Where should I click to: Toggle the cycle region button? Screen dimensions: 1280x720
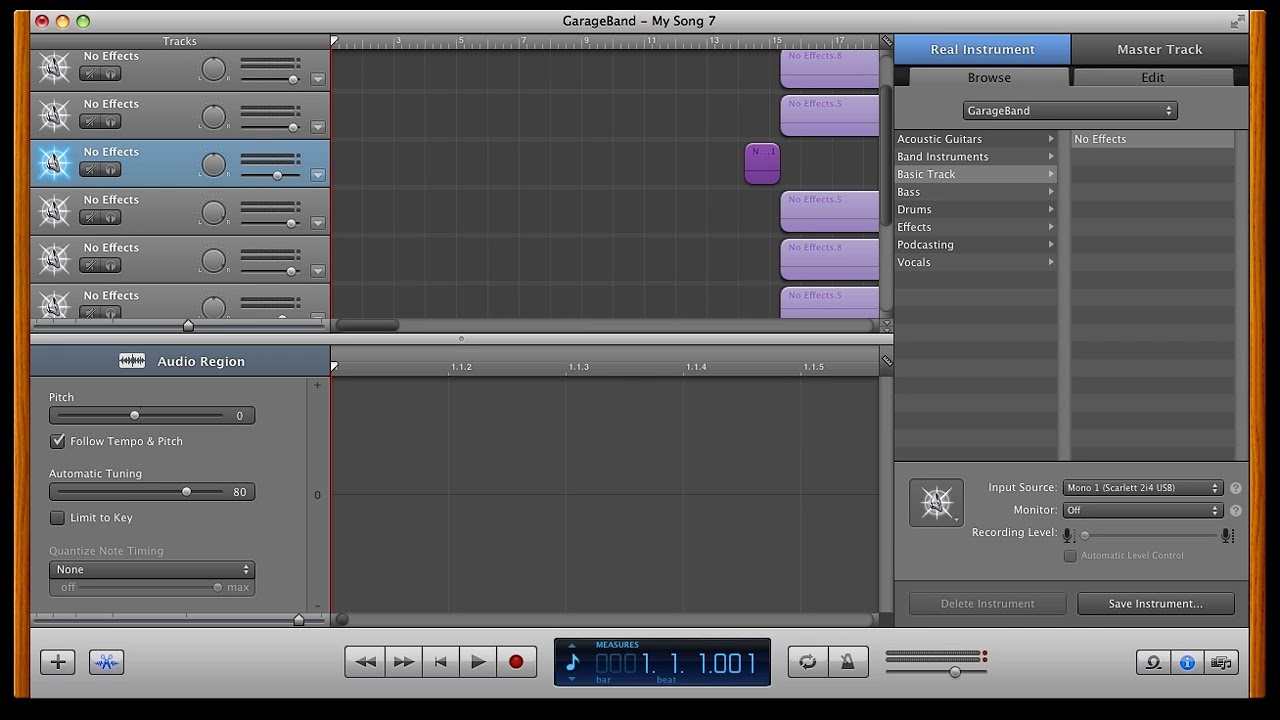click(808, 662)
